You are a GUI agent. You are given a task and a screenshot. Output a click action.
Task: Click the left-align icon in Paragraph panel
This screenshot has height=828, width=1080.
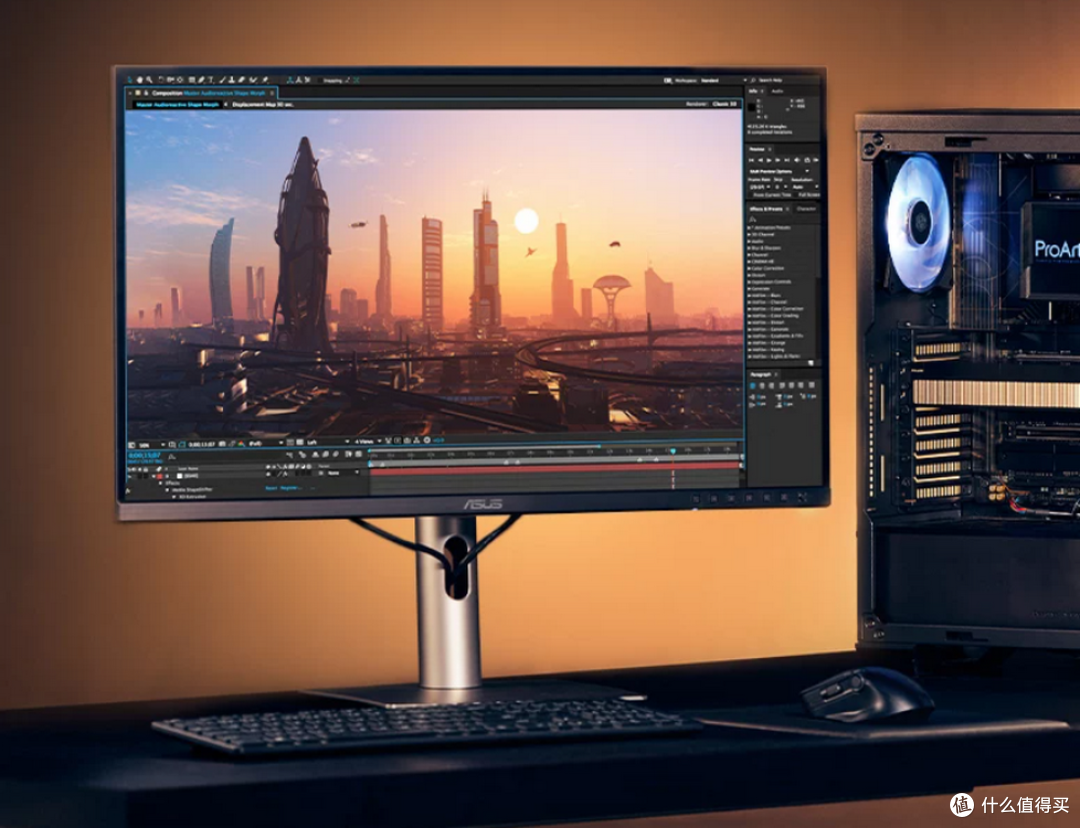(x=753, y=385)
